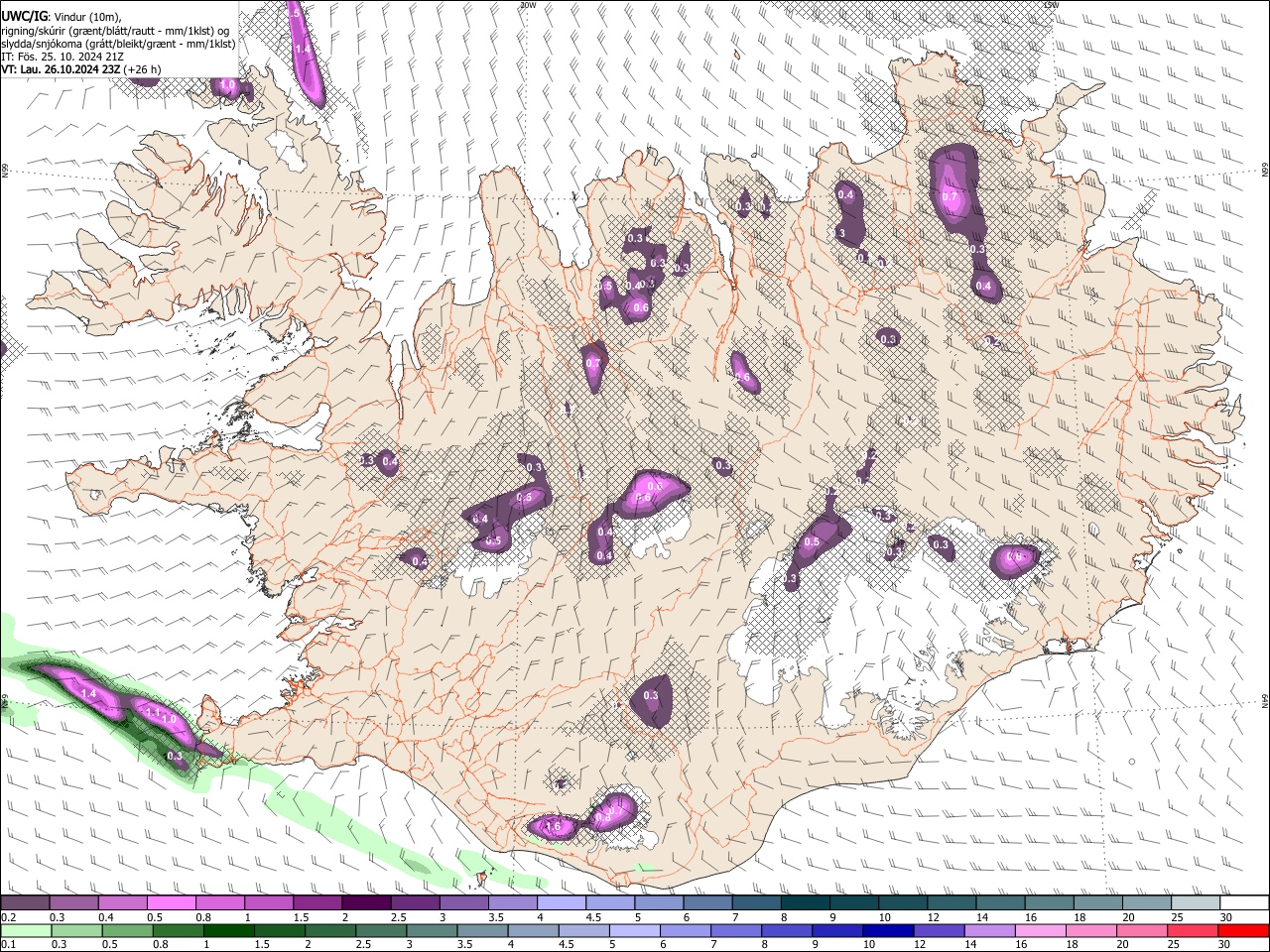
Task: Click the "IT: Fös. 25. 10. 2024 21Z" line
Action: [x=63, y=57]
